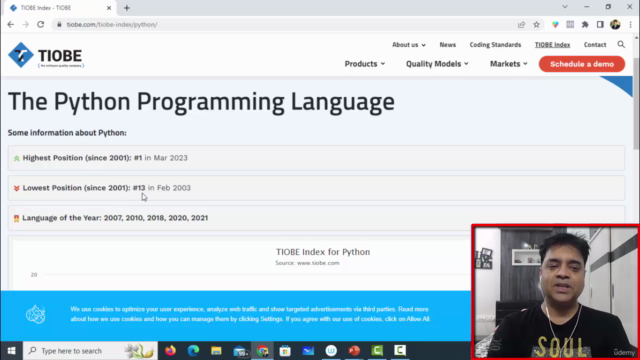Image resolution: width=640 pixels, height=360 pixels.
Task: Share this page icon in address bar
Action: [x=521, y=24]
